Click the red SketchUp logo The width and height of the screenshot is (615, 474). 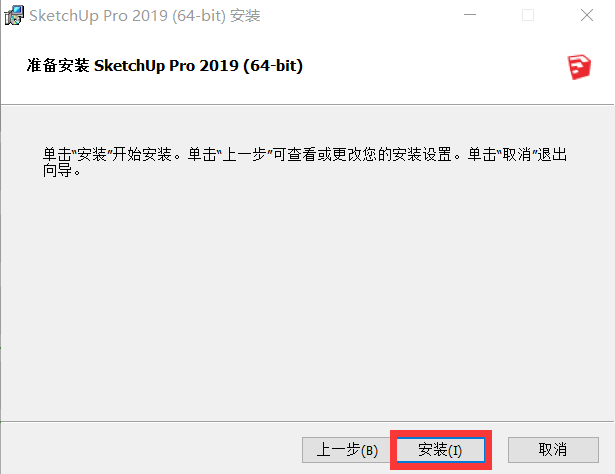[579, 67]
